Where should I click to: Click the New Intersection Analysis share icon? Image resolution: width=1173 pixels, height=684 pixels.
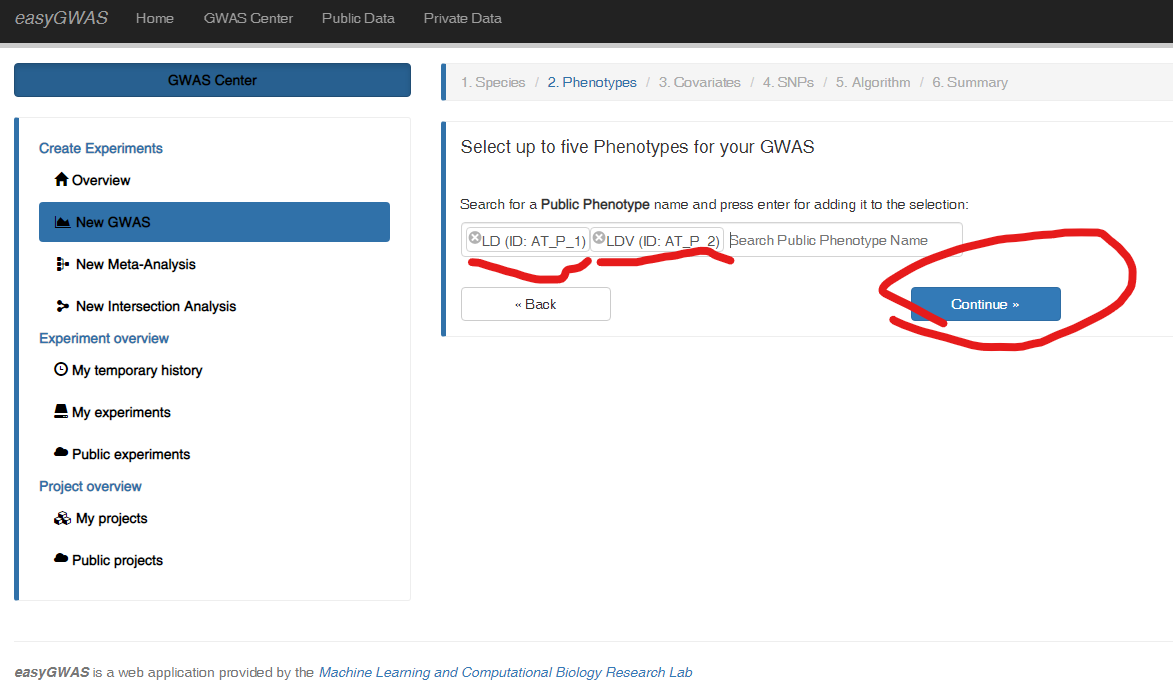pos(62,306)
